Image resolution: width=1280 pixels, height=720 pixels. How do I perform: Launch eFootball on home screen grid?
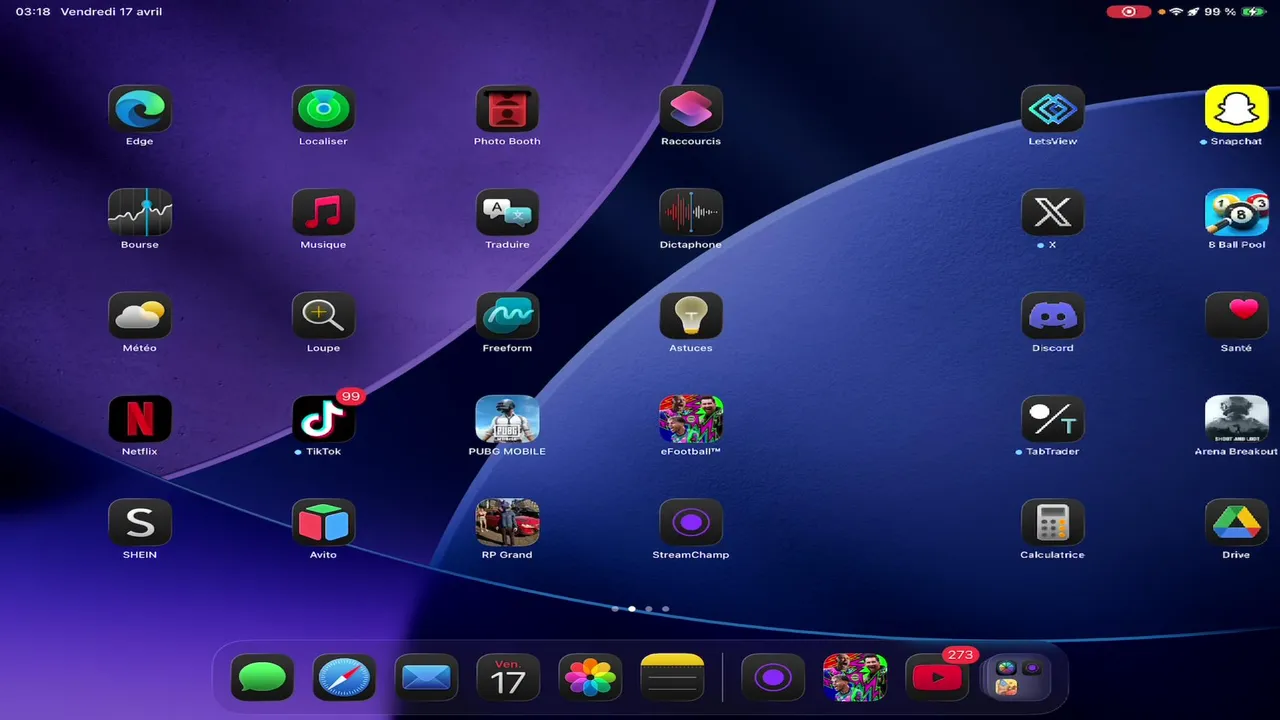(691, 419)
